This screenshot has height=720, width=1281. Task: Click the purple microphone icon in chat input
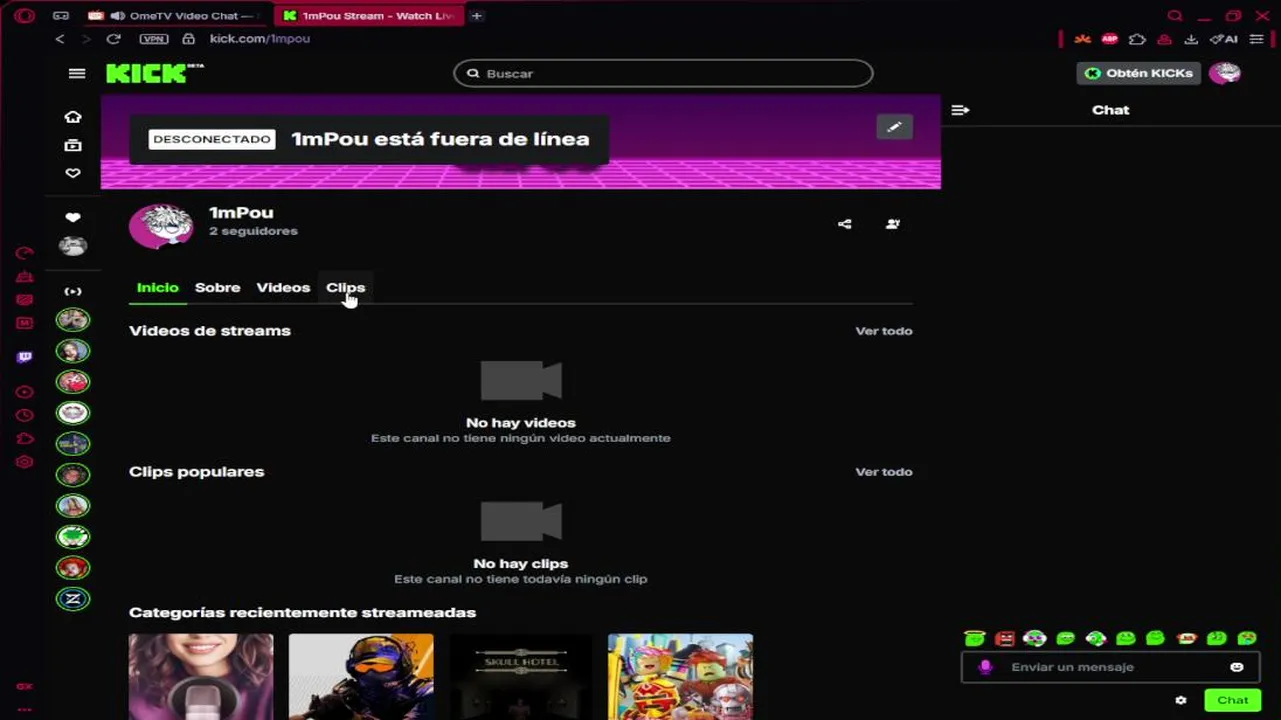pyautogui.click(x=985, y=667)
